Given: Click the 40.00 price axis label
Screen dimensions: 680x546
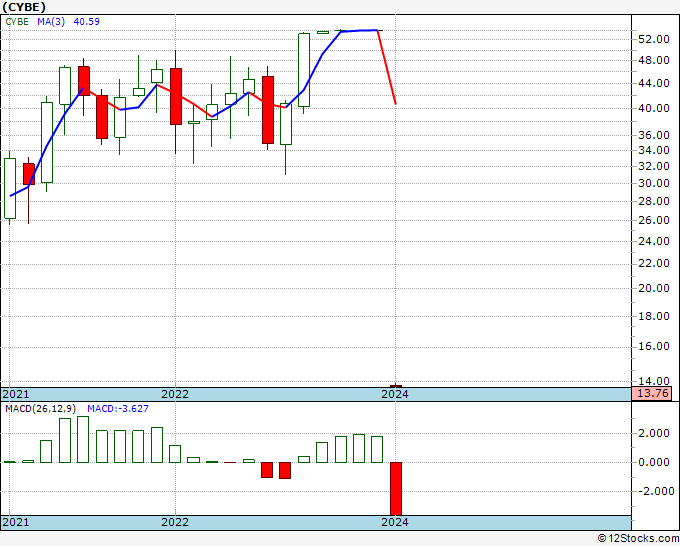Looking at the screenshot, I should pyautogui.click(x=654, y=108).
